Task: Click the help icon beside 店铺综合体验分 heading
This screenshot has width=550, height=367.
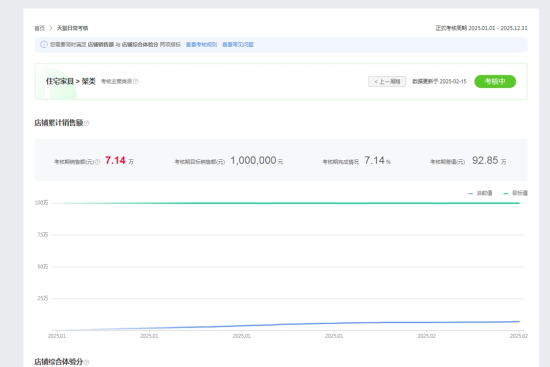Action: [87, 362]
